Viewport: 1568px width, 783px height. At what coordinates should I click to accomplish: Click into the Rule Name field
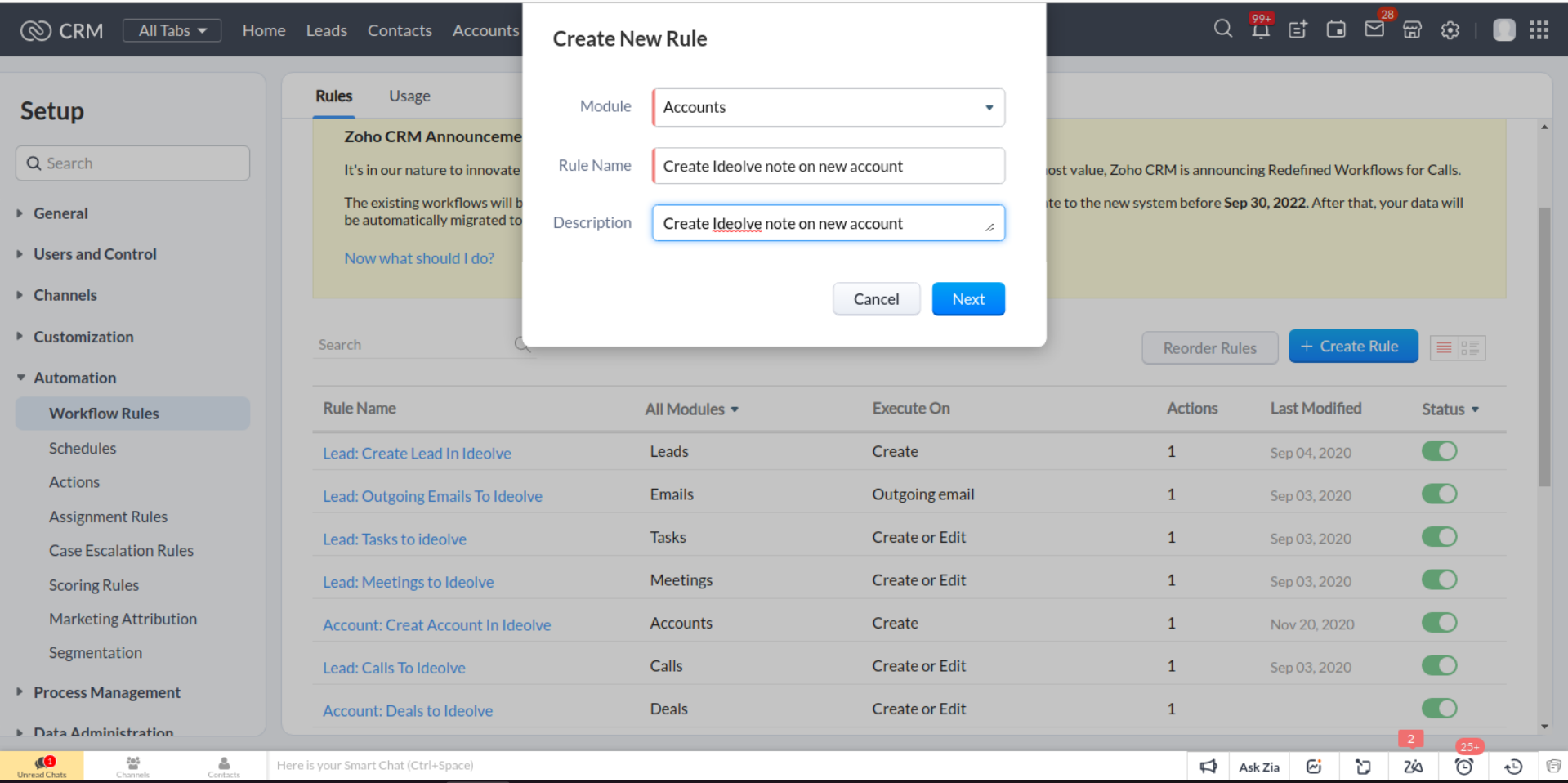pyautogui.click(x=829, y=166)
